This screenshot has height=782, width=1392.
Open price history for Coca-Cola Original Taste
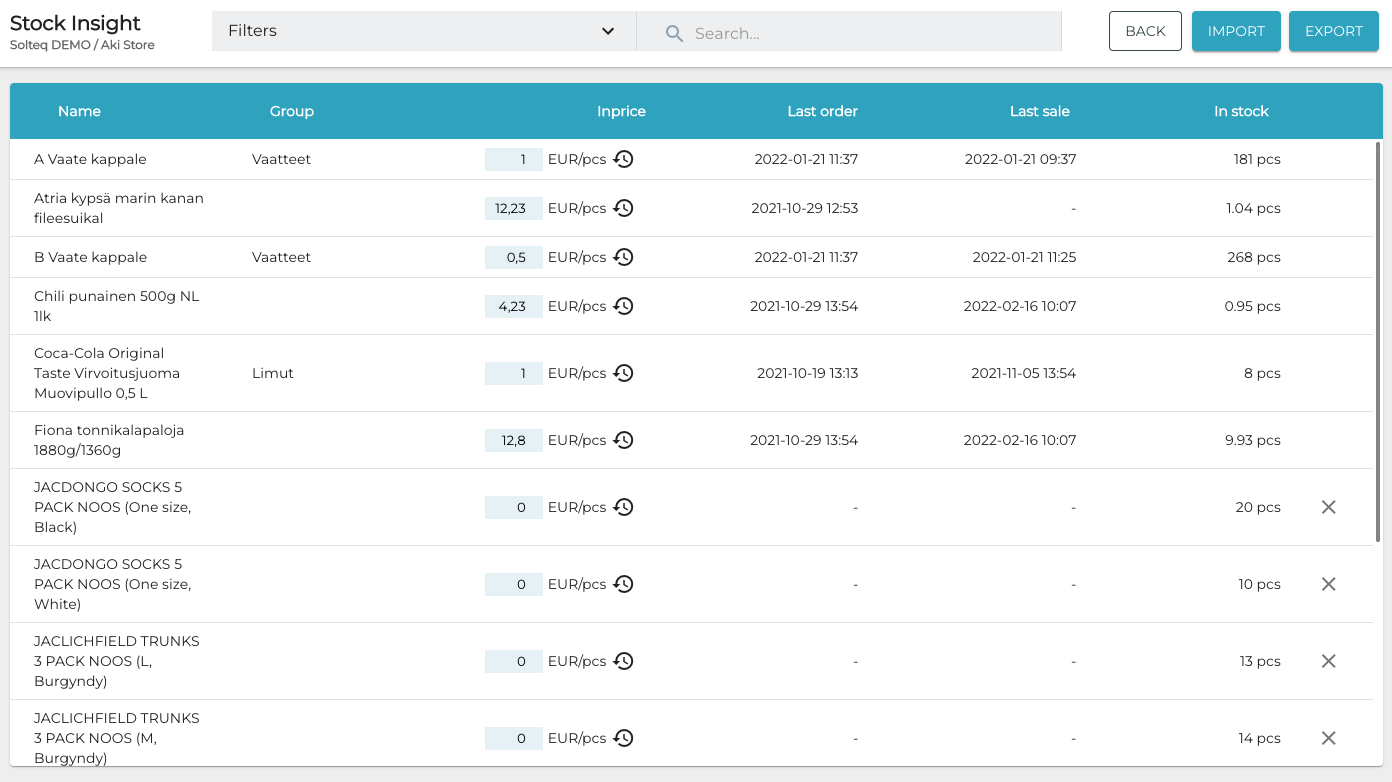coord(623,373)
